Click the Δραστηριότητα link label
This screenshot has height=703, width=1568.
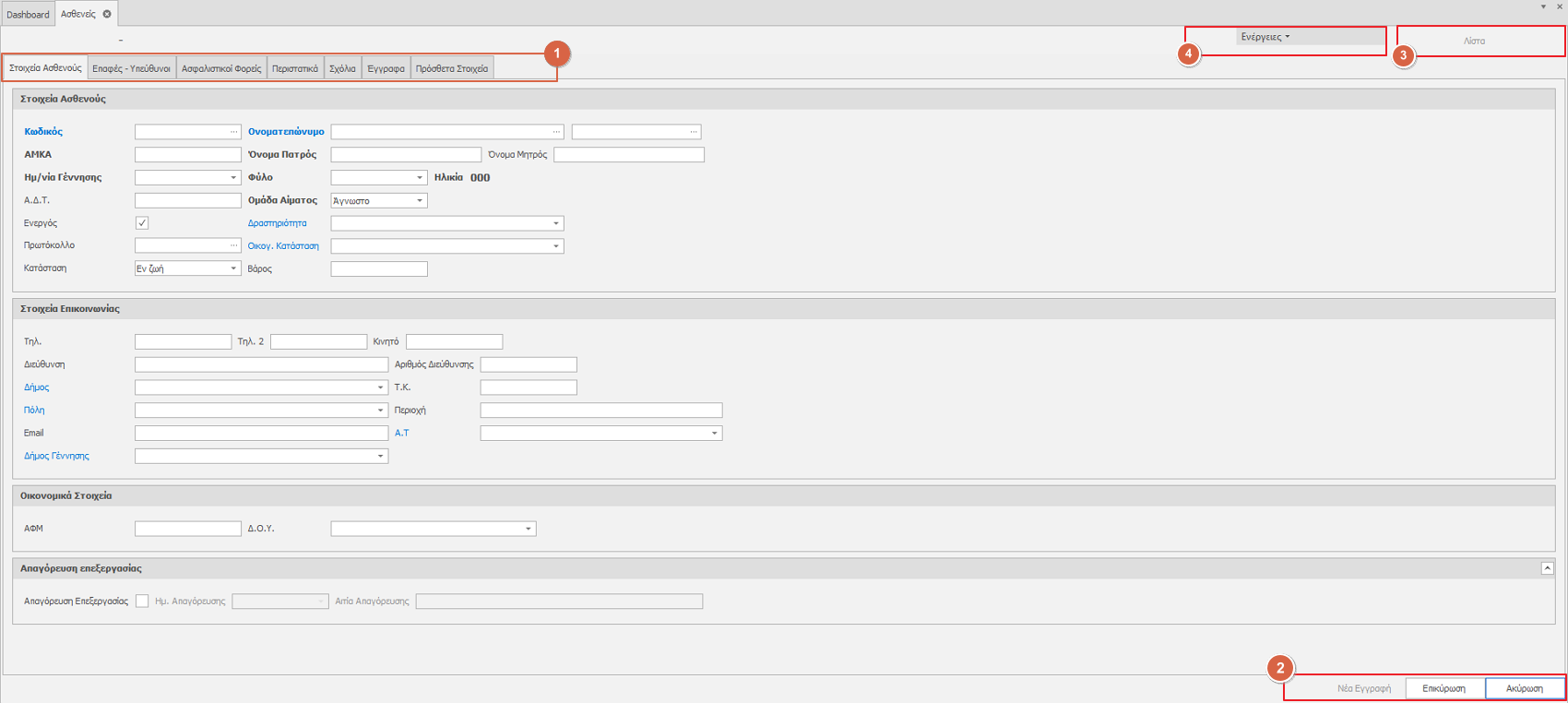pos(277,223)
